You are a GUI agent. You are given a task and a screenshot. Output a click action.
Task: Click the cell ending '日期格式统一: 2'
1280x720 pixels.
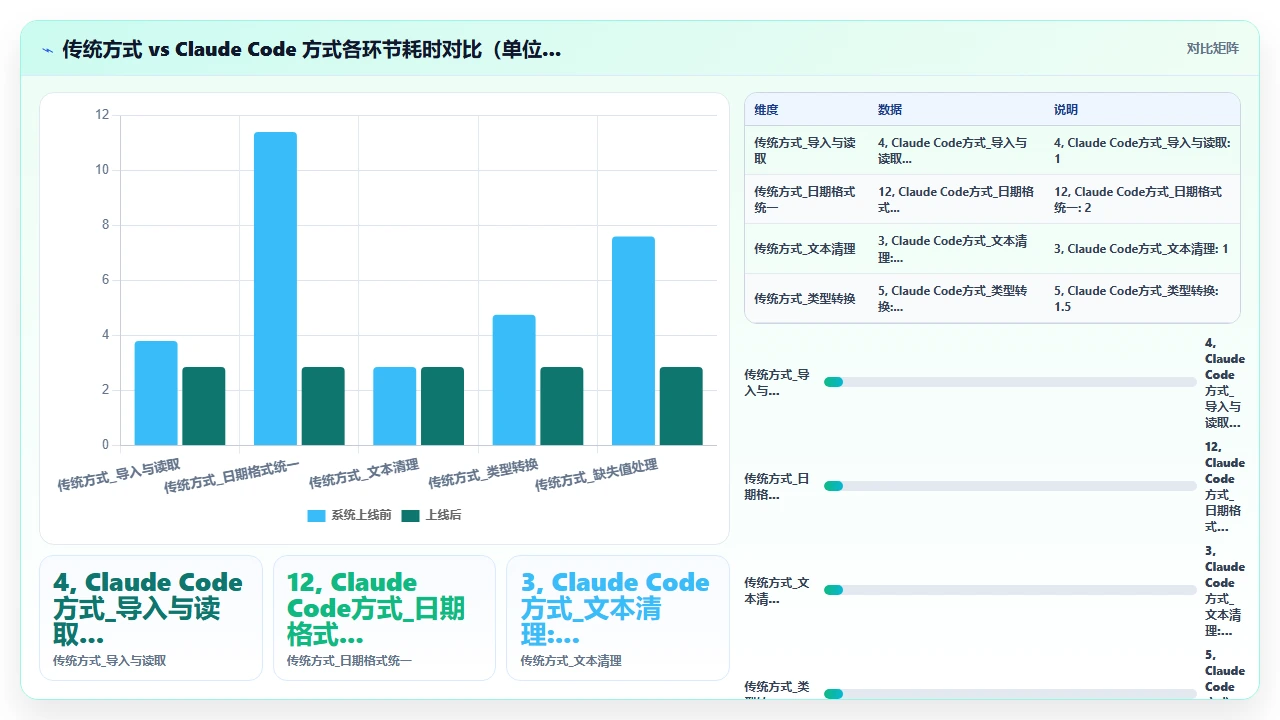click(x=1141, y=200)
